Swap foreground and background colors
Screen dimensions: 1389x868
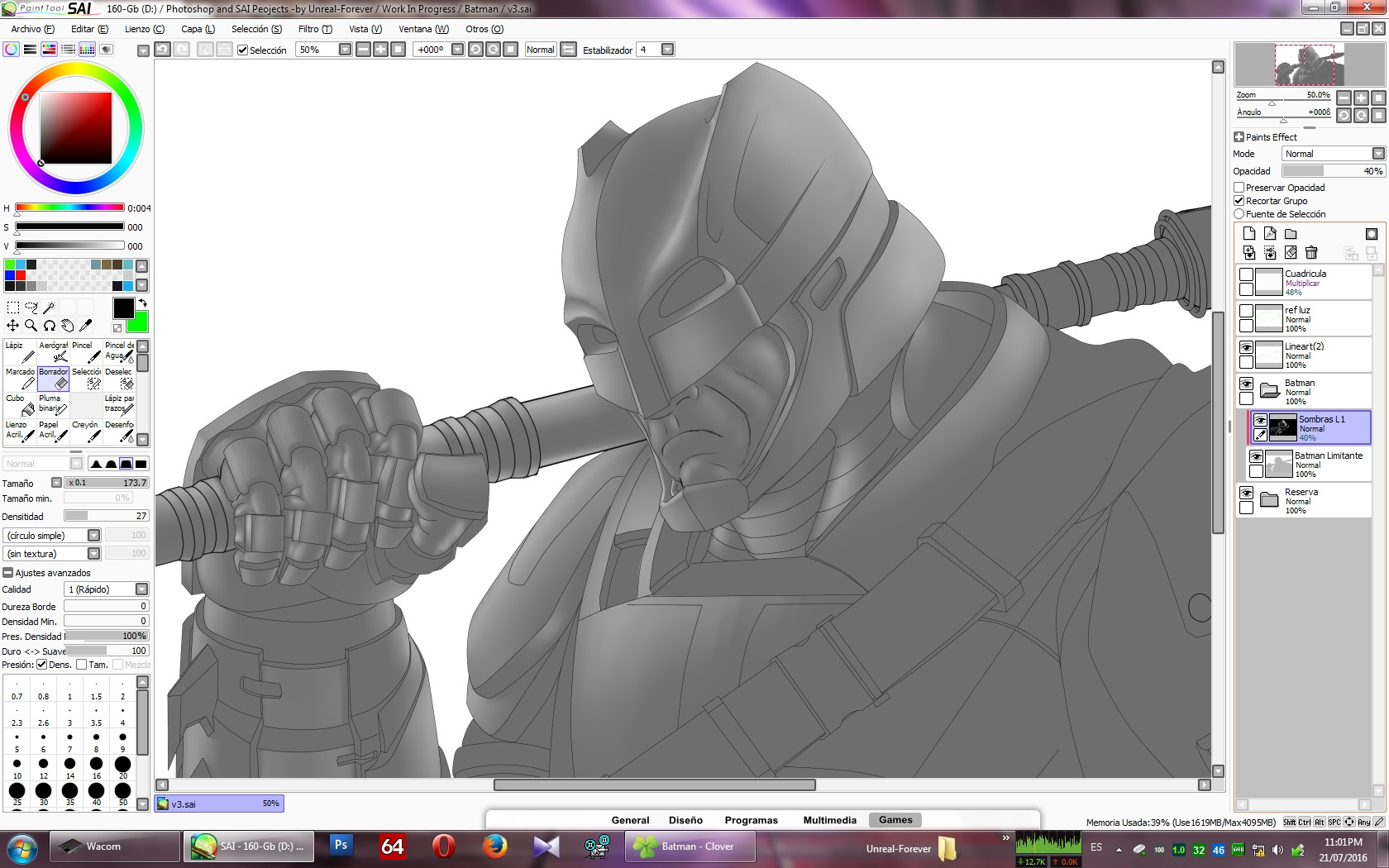[x=142, y=303]
